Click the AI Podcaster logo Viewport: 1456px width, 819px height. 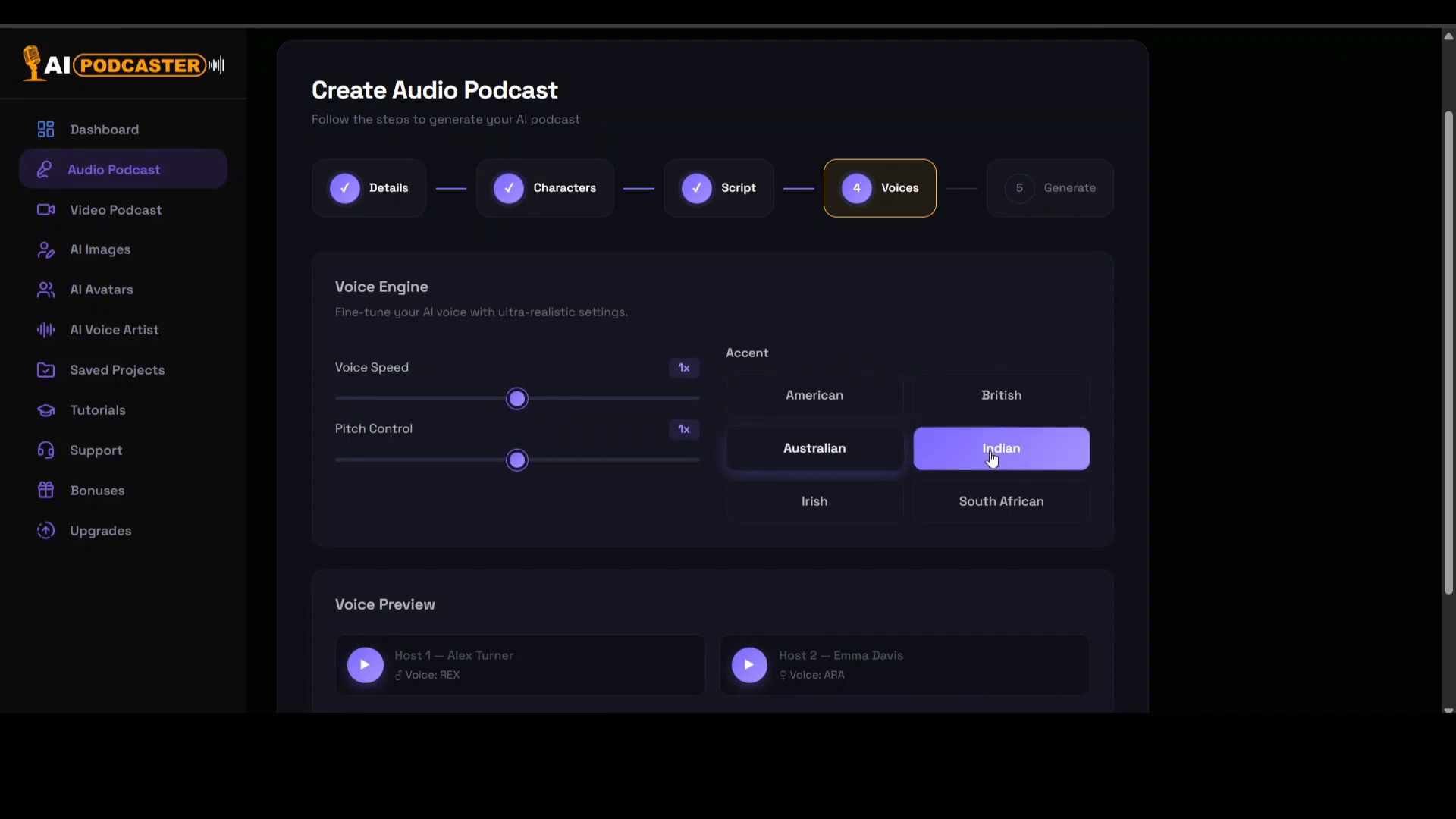[x=124, y=64]
